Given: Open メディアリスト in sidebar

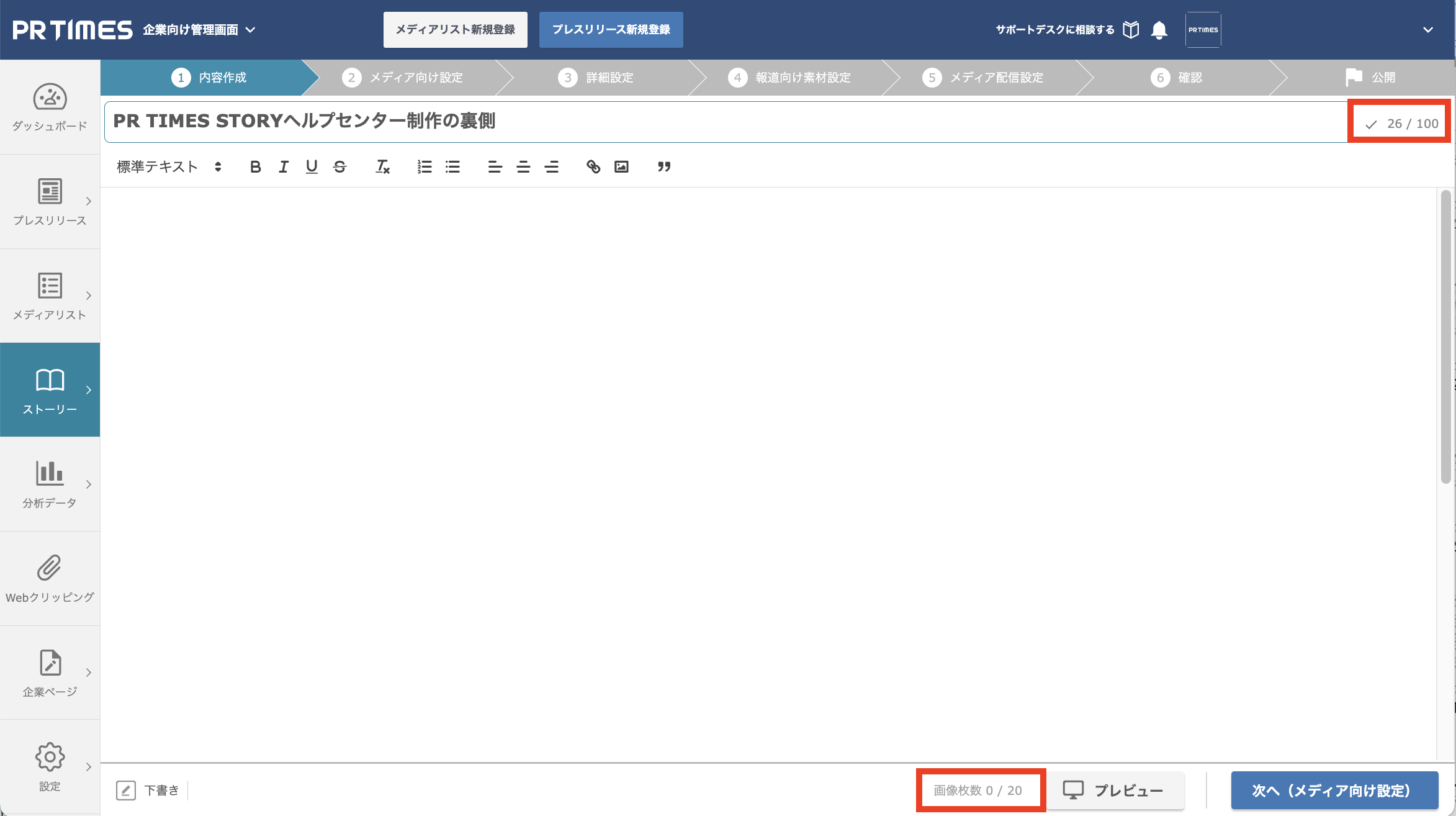Looking at the screenshot, I should (x=50, y=296).
